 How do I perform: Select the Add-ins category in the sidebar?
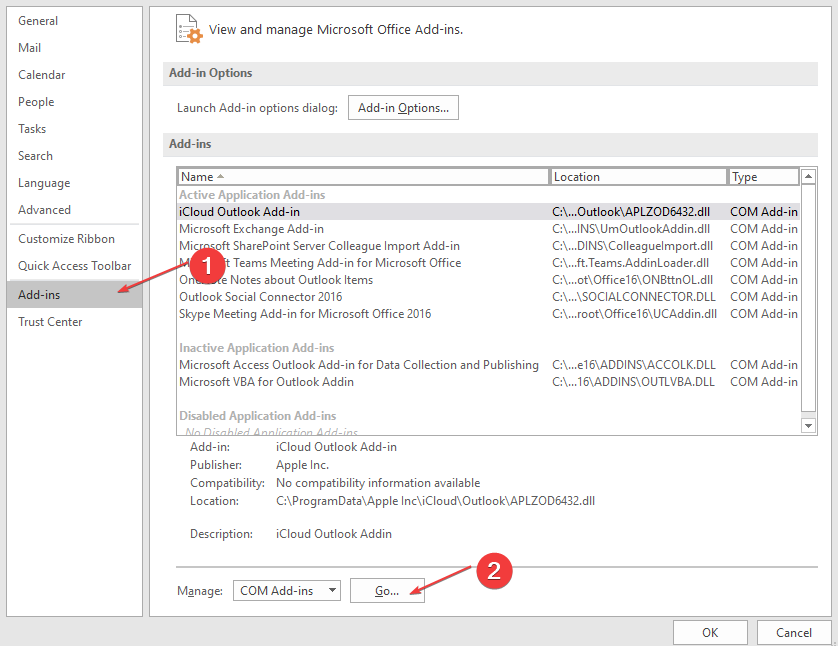[x=75, y=294]
